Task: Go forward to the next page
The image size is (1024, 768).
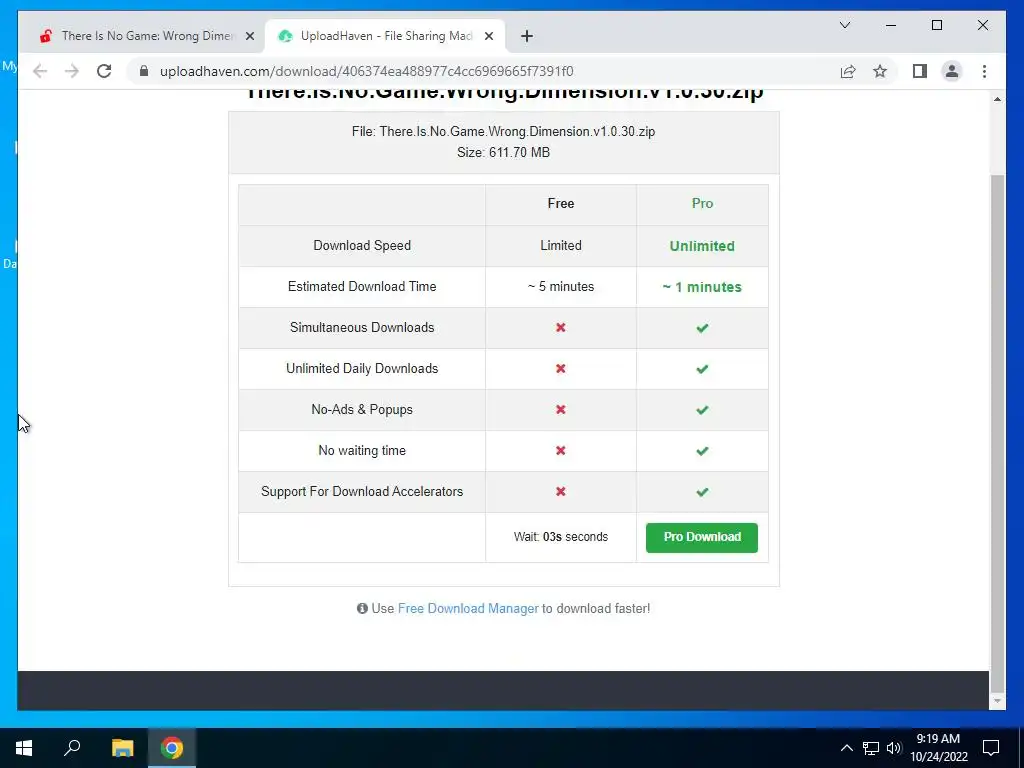Action: 72,71
